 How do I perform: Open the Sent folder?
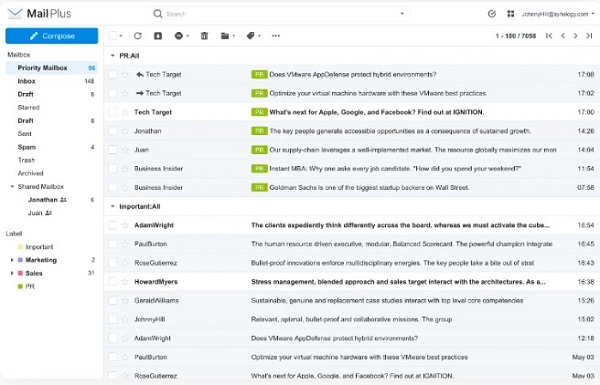[x=52, y=134]
